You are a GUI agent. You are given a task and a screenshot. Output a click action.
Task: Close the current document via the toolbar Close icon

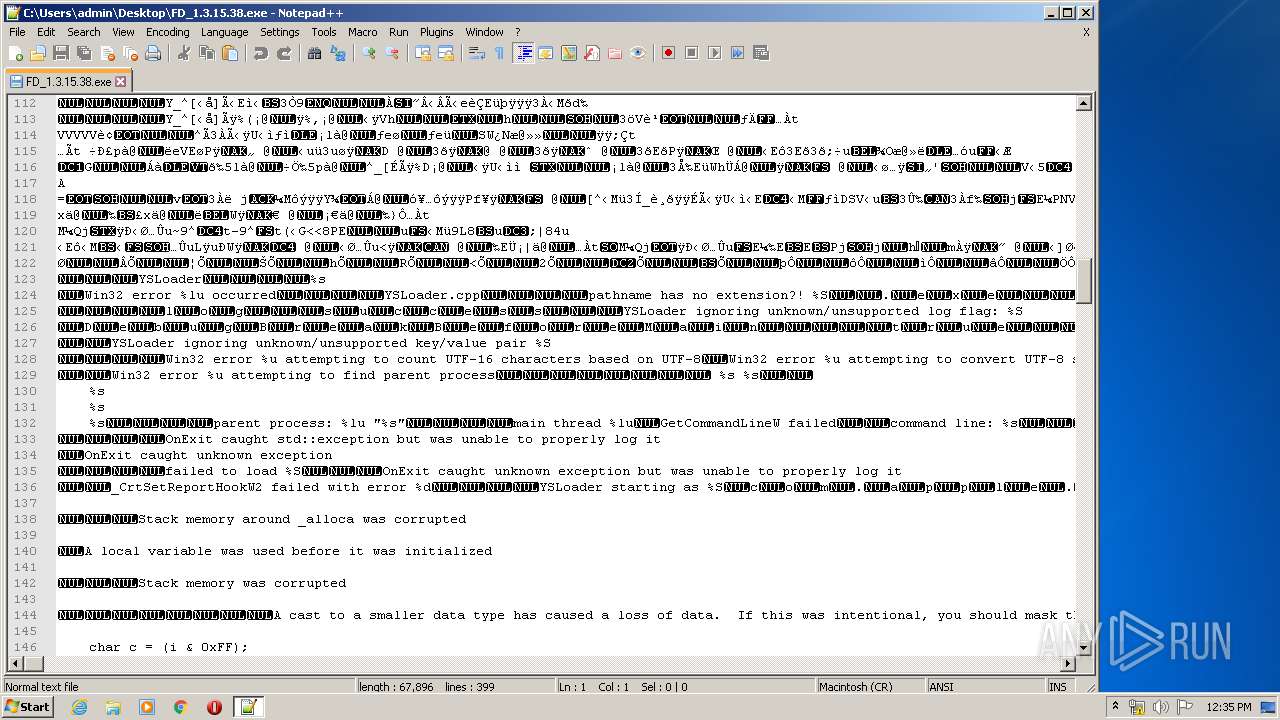[x=106, y=53]
